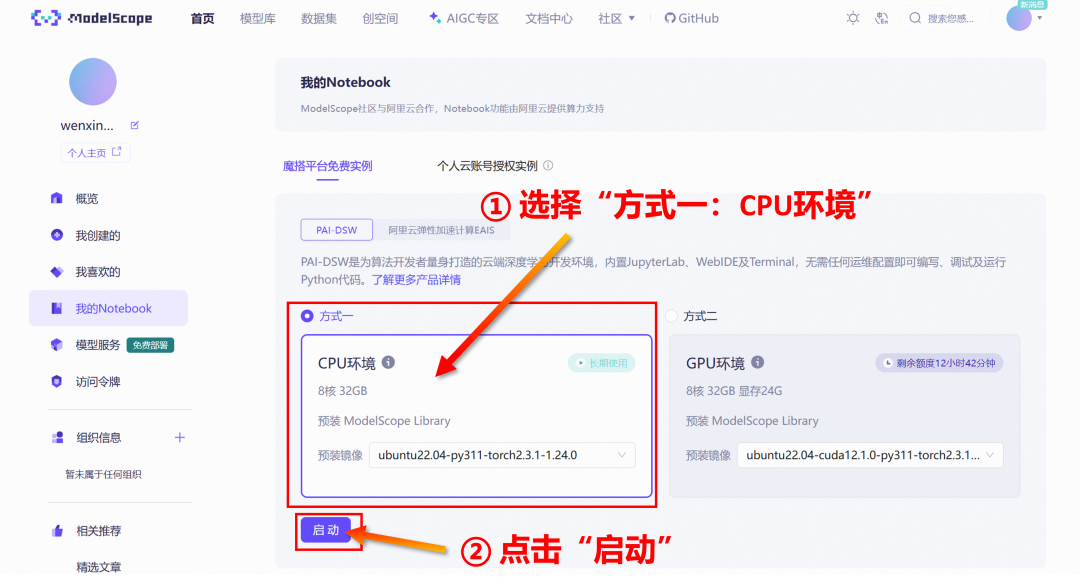Click the 组织信息 people icon
The height and width of the screenshot is (587, 1080).
pos(58,437)
